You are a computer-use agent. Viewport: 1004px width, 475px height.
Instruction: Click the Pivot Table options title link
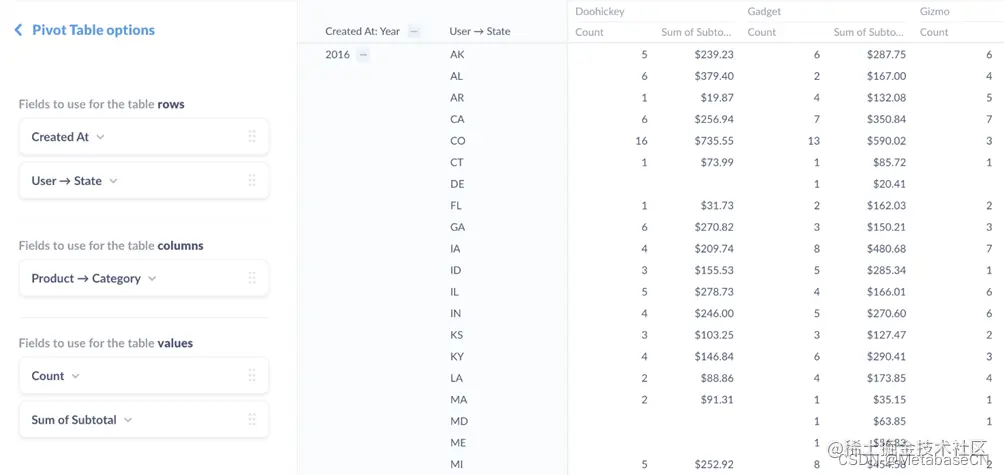click(x=93, y=30)
